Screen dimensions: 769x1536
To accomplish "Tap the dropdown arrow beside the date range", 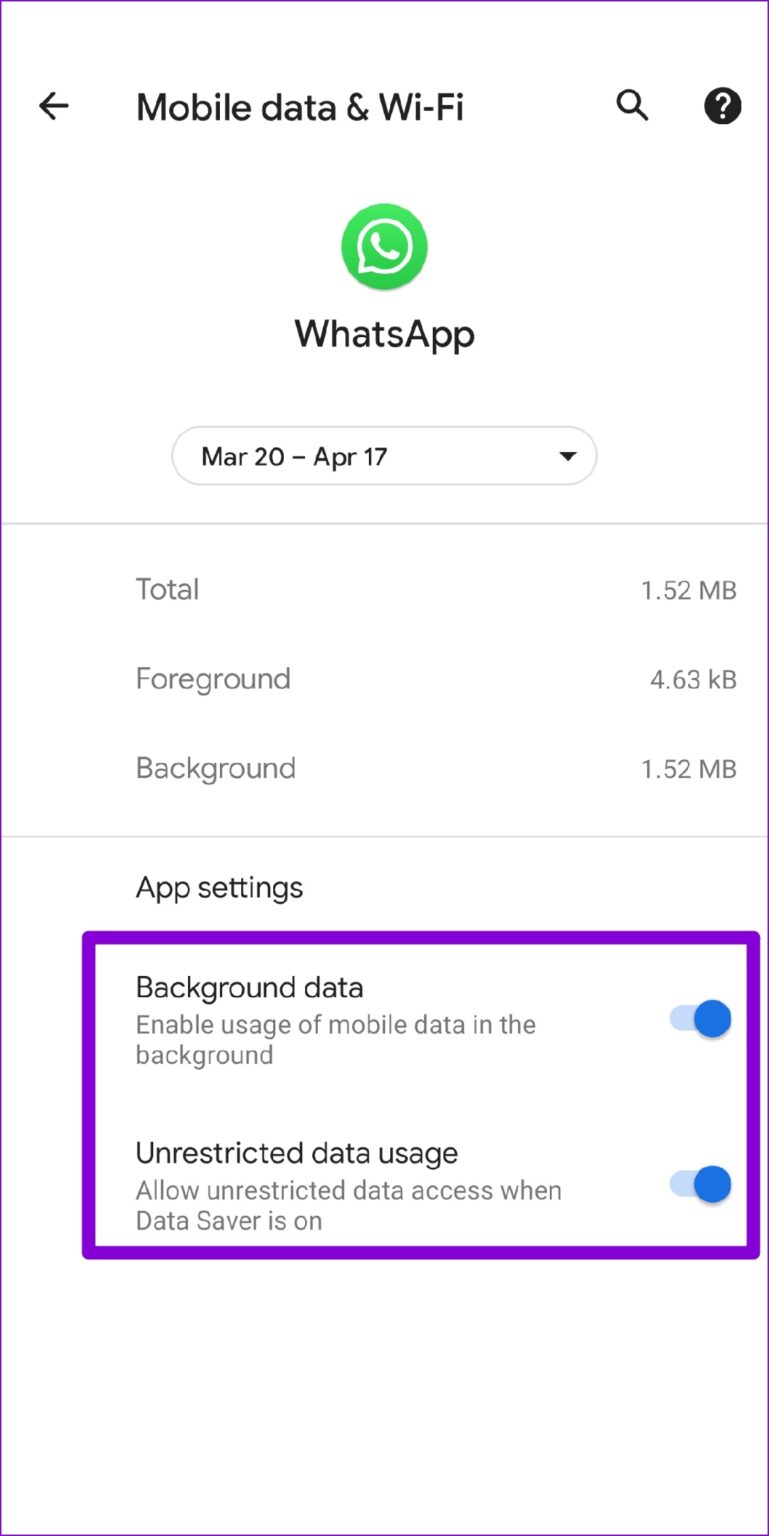I will (x=566, y=456).
